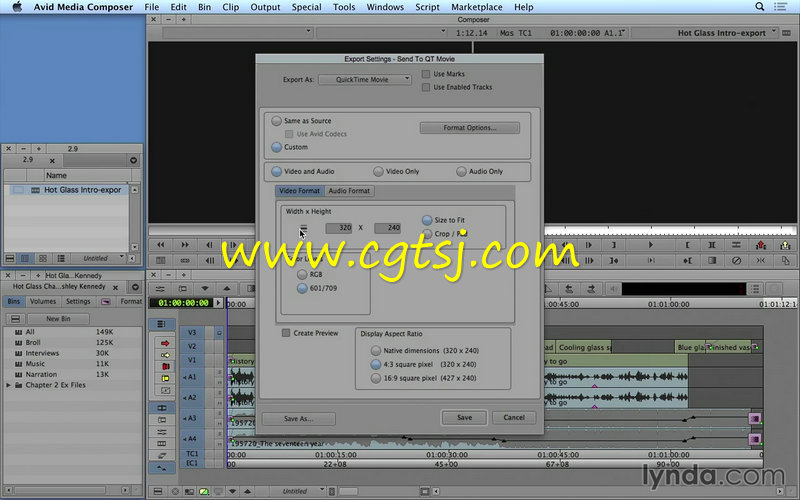This screenshot has height=500, width=800.
Task: Click the Save button in Export Settings
Action: point(464,418)
